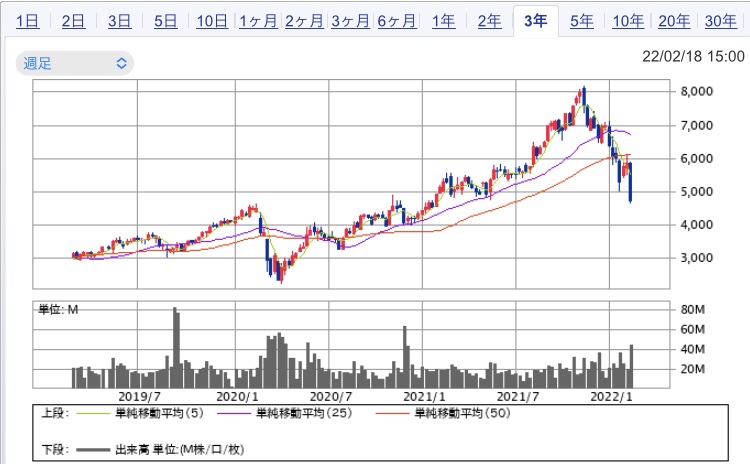This screenshot has height=464, width=750.
Task: Open the 週足 candle interval dropdown
Action: pos(75,63)
